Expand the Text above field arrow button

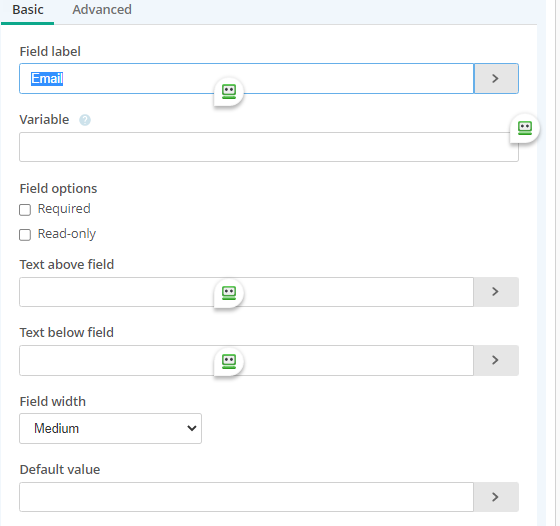pos(496,292)
